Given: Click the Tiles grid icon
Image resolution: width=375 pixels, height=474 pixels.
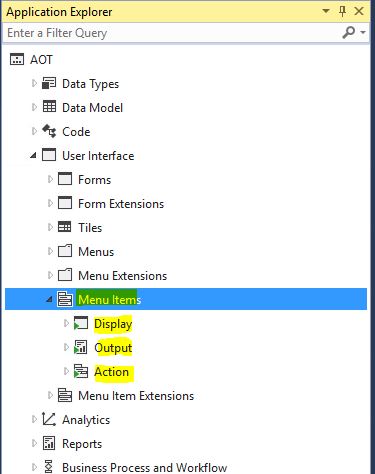Looking at the screenshot, I should 65,227.
